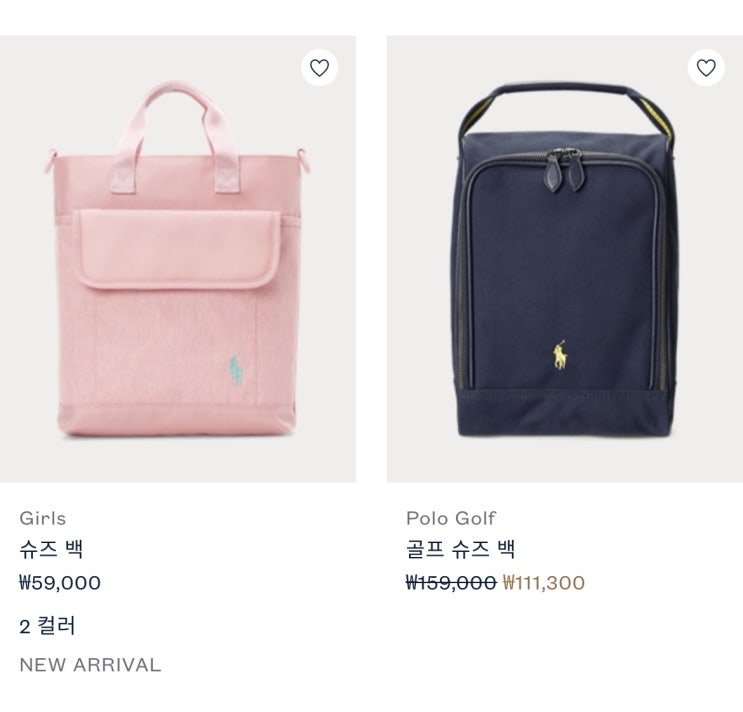This screenshot has height=712, width=743.
Task: Click the discounted ₩111,300 sale price
Action: 544,583
